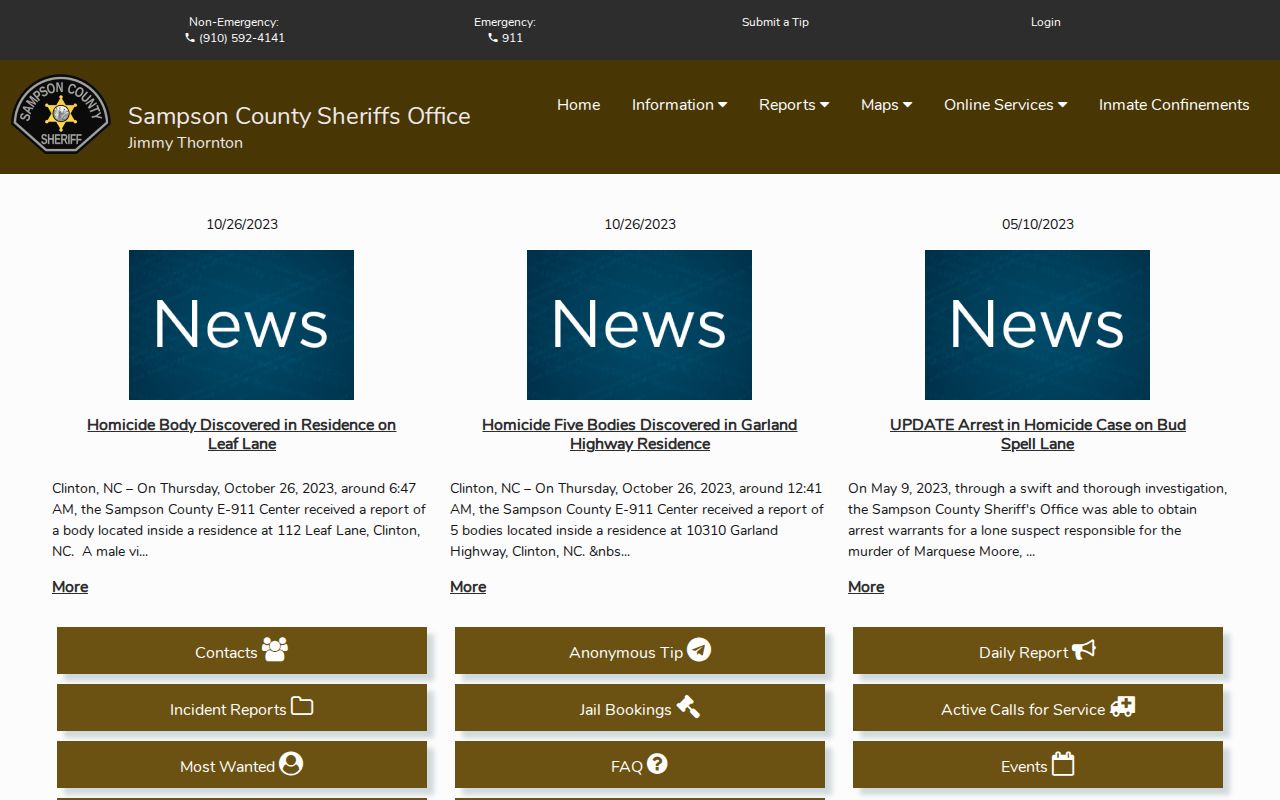Click News thumbnail for Bud Spell Lane article
This screenshot has width=1280, height=800.
1037,325
